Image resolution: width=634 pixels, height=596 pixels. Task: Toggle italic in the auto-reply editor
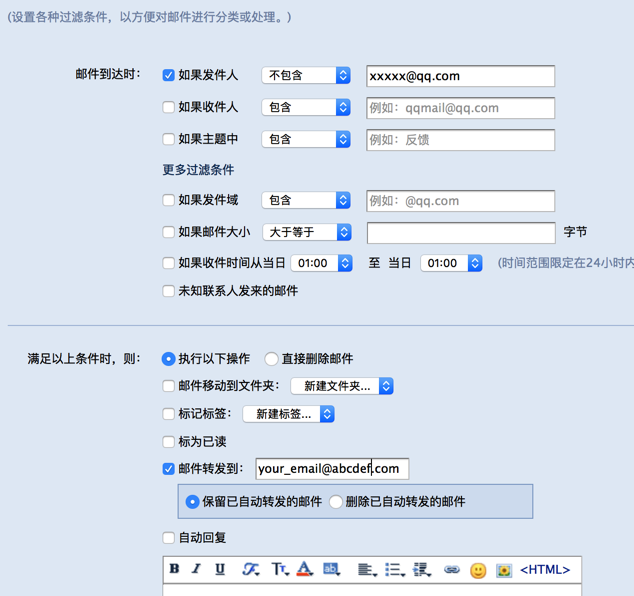(197, 569)
